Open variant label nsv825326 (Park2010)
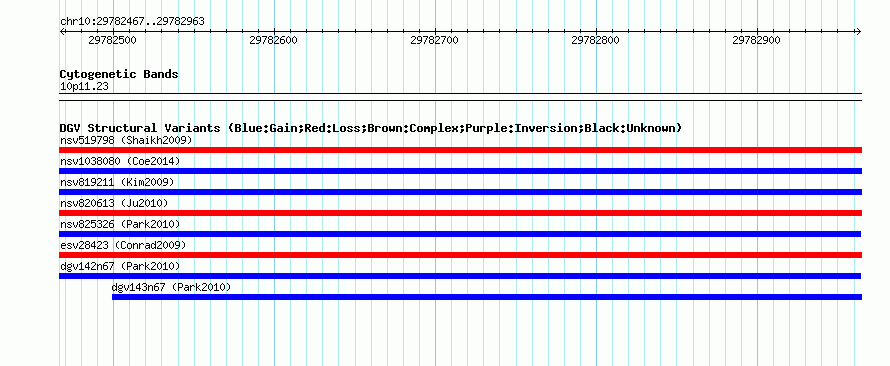890x366 pixels. pos(120,224)
